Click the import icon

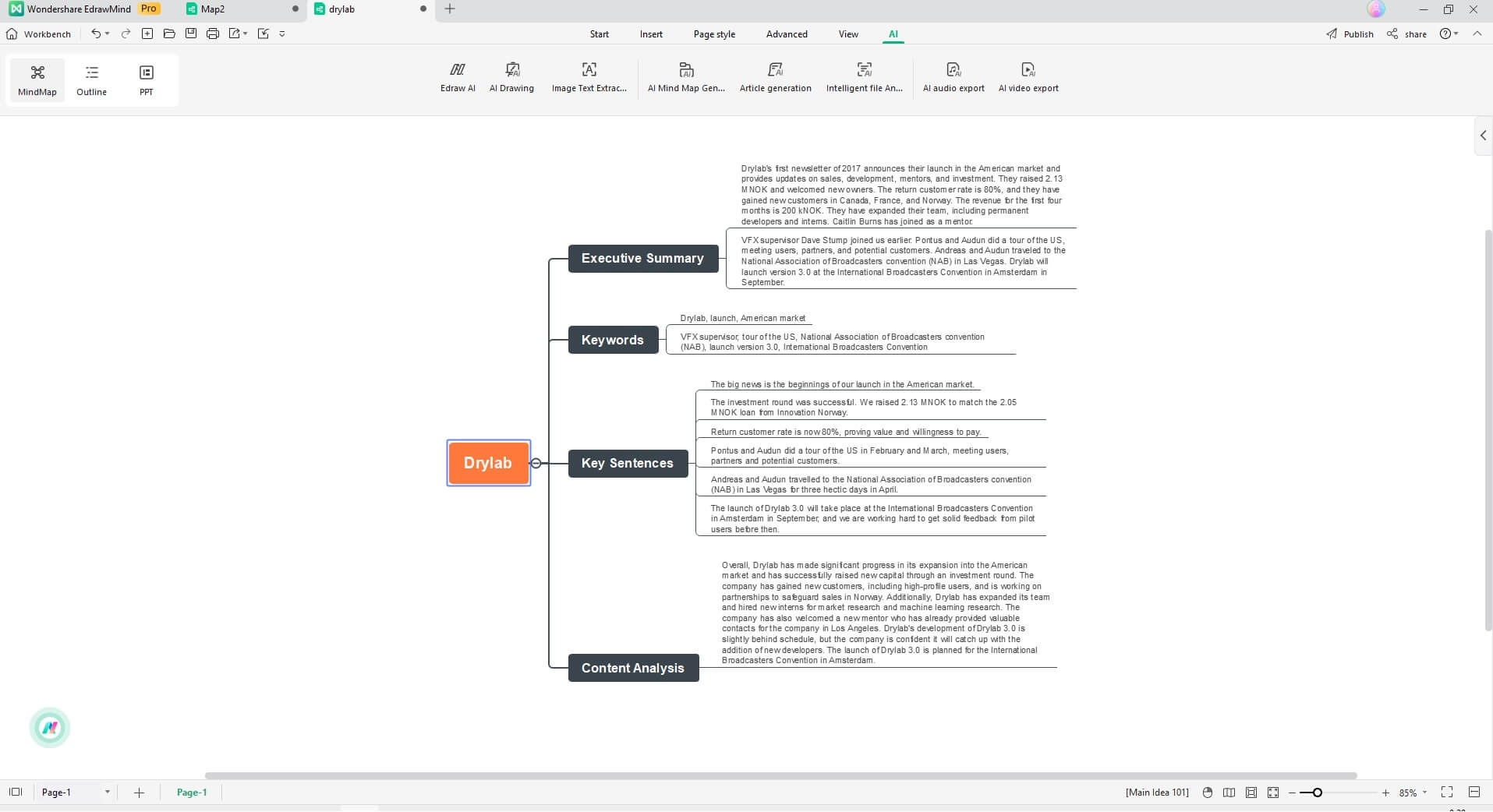[x=264, y=34]
